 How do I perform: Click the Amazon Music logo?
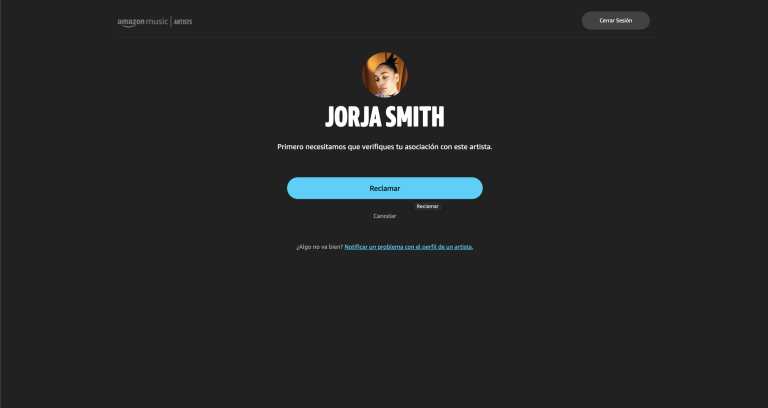[143, 21]
